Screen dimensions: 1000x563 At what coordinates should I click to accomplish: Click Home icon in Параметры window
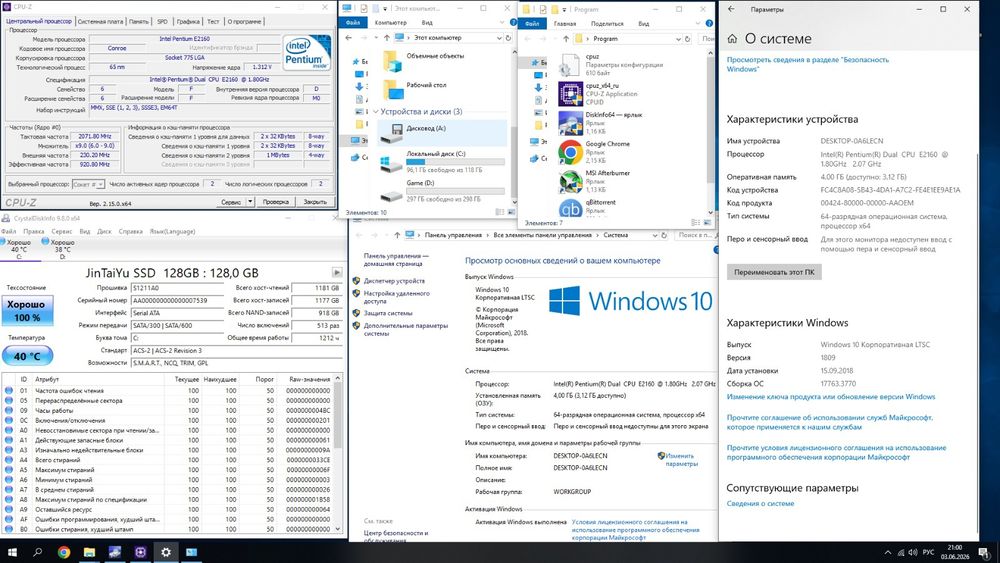(732, 39)
